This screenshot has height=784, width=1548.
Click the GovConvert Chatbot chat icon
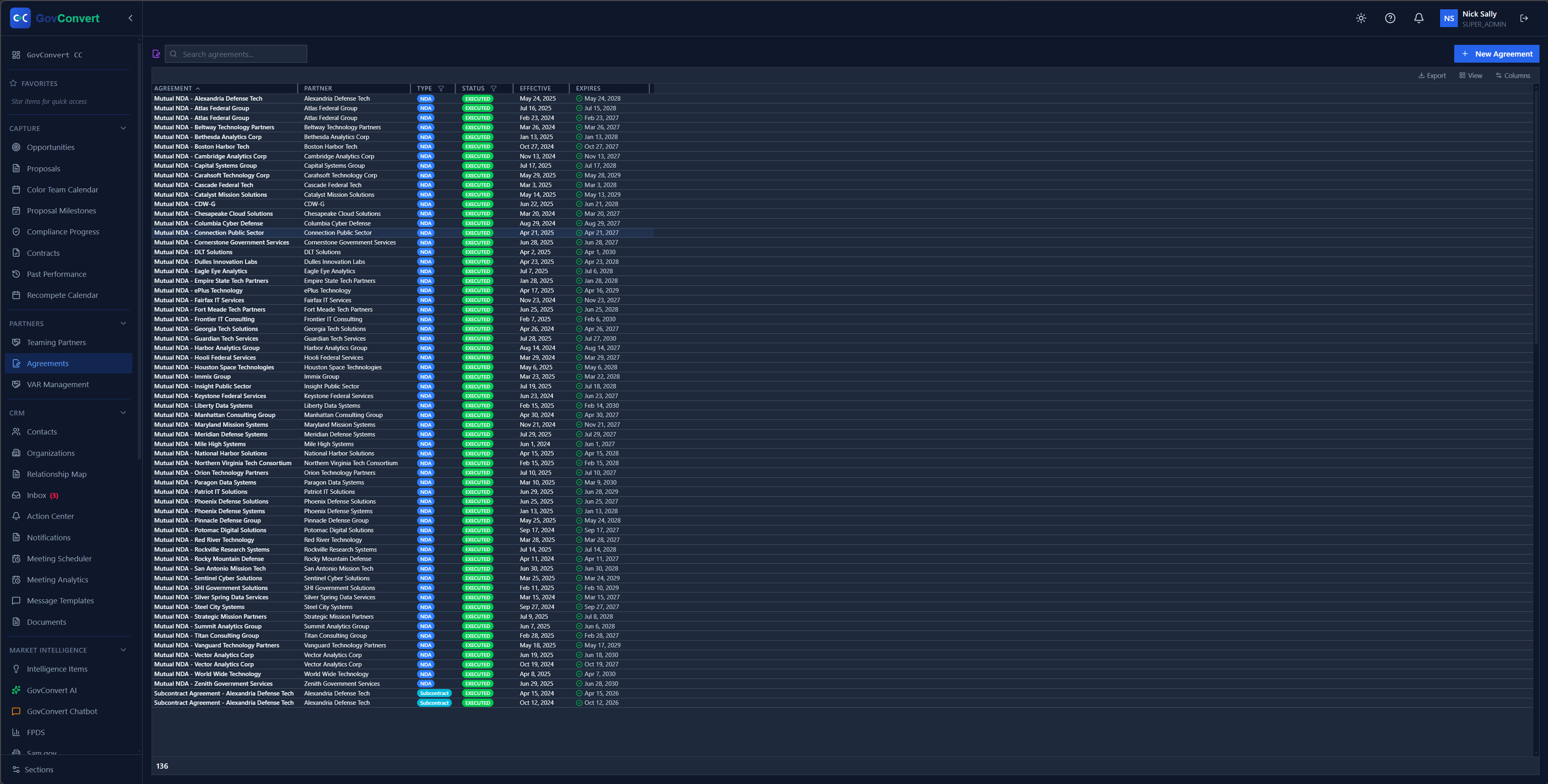(16, 711)
